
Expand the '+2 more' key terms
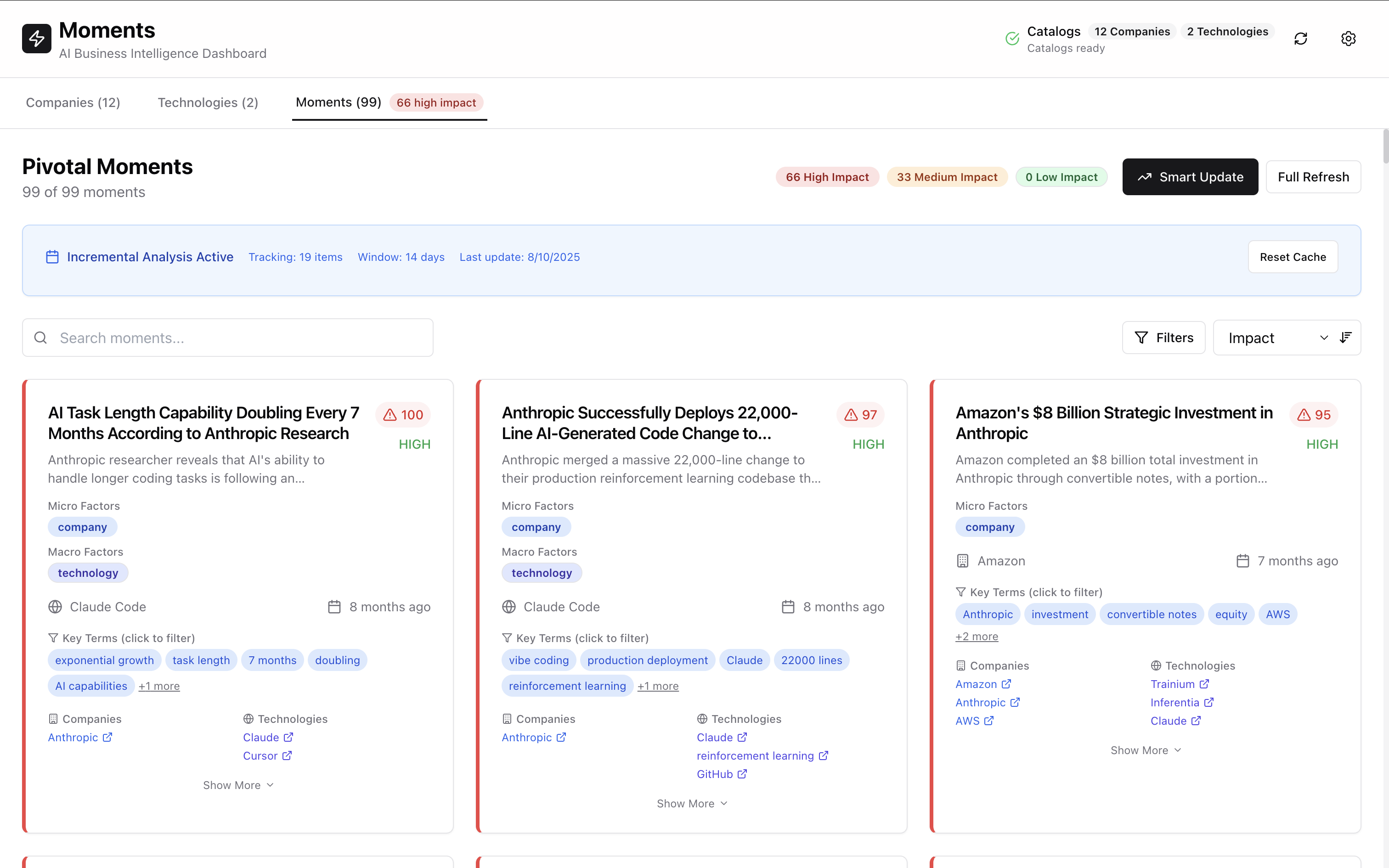977,636
